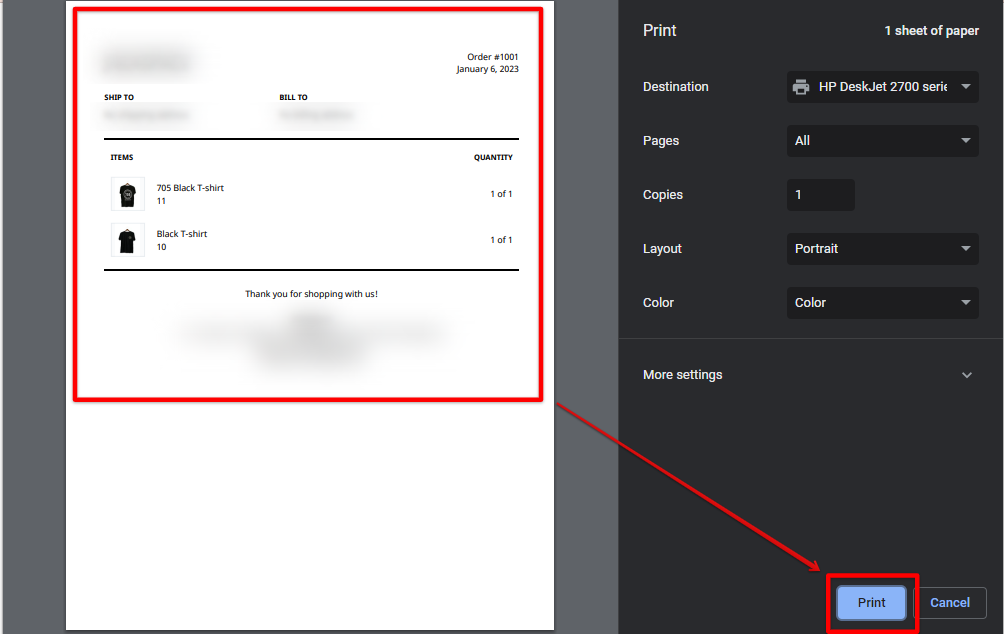Click the 1 sheet of paper label
Viewport: 1004px width, 634px height.
coord(931,31)
